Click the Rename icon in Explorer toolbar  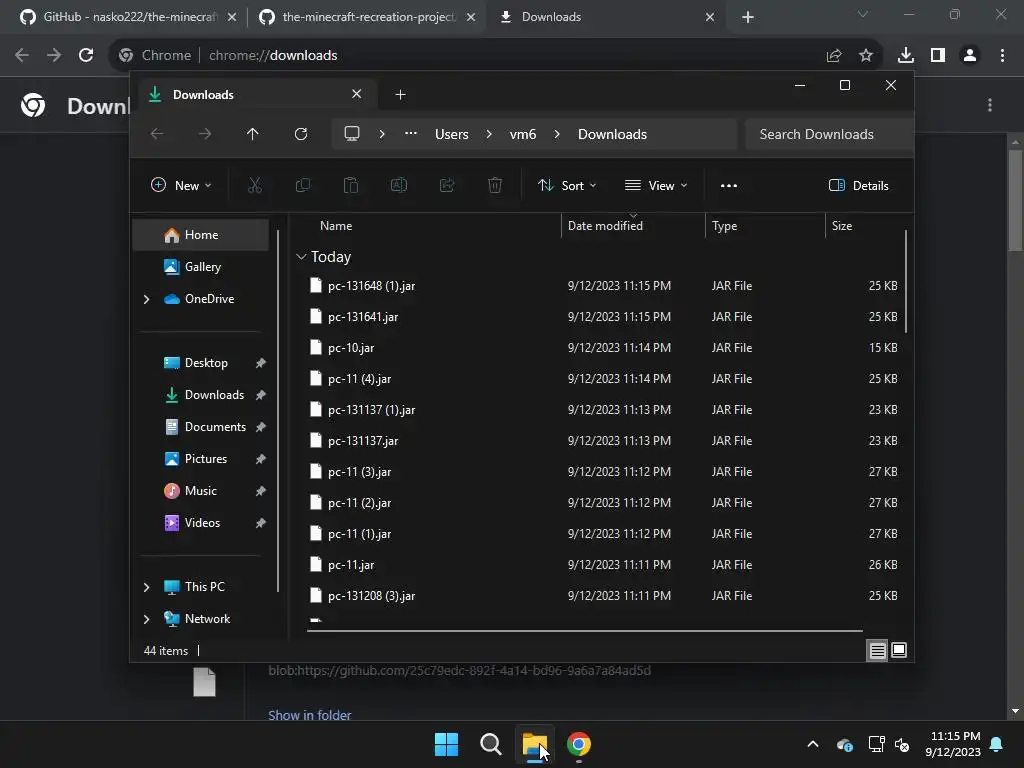point(399,185)
